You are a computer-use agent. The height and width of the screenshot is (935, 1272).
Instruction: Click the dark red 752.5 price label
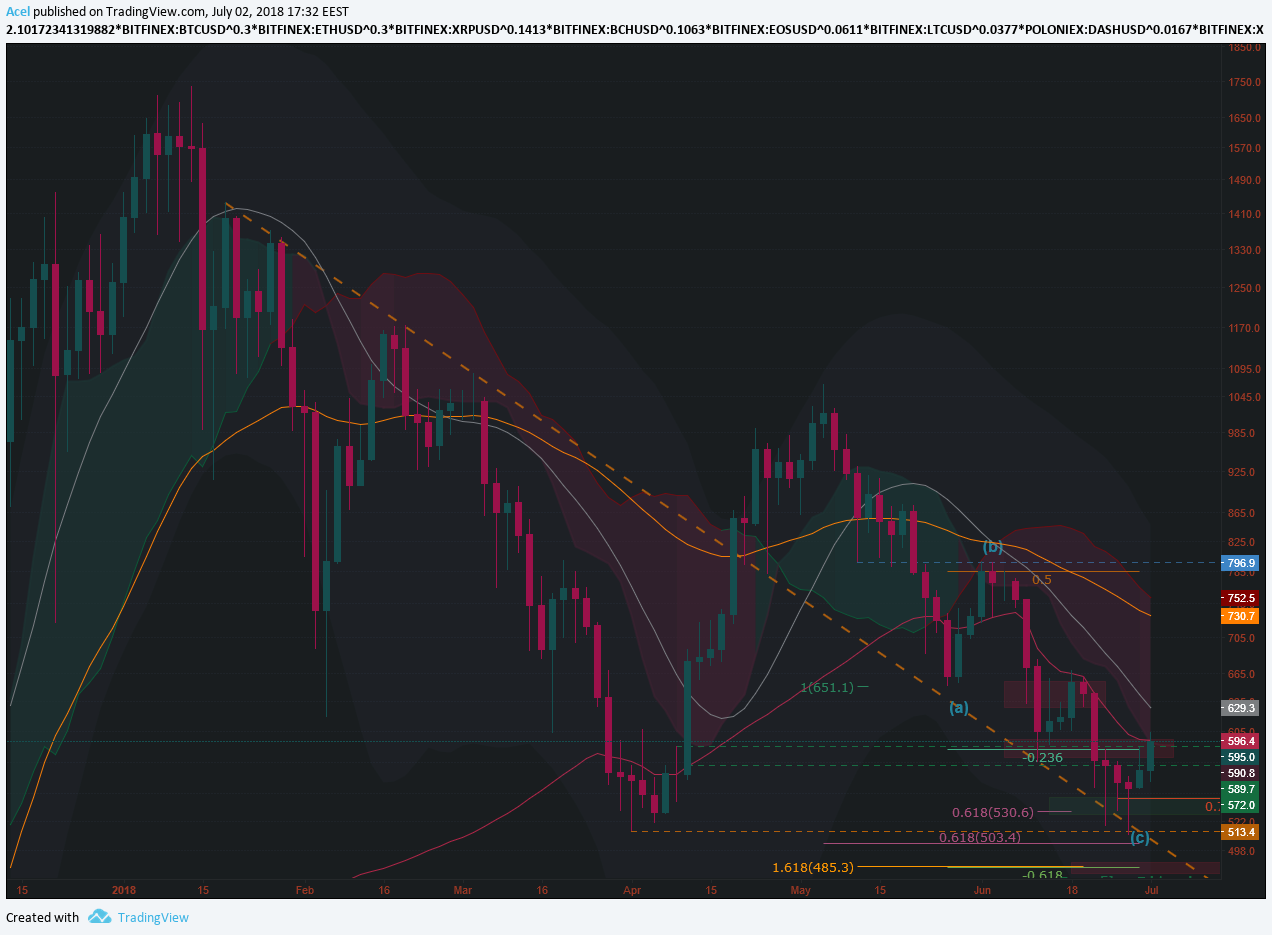tap(1240, 598)
